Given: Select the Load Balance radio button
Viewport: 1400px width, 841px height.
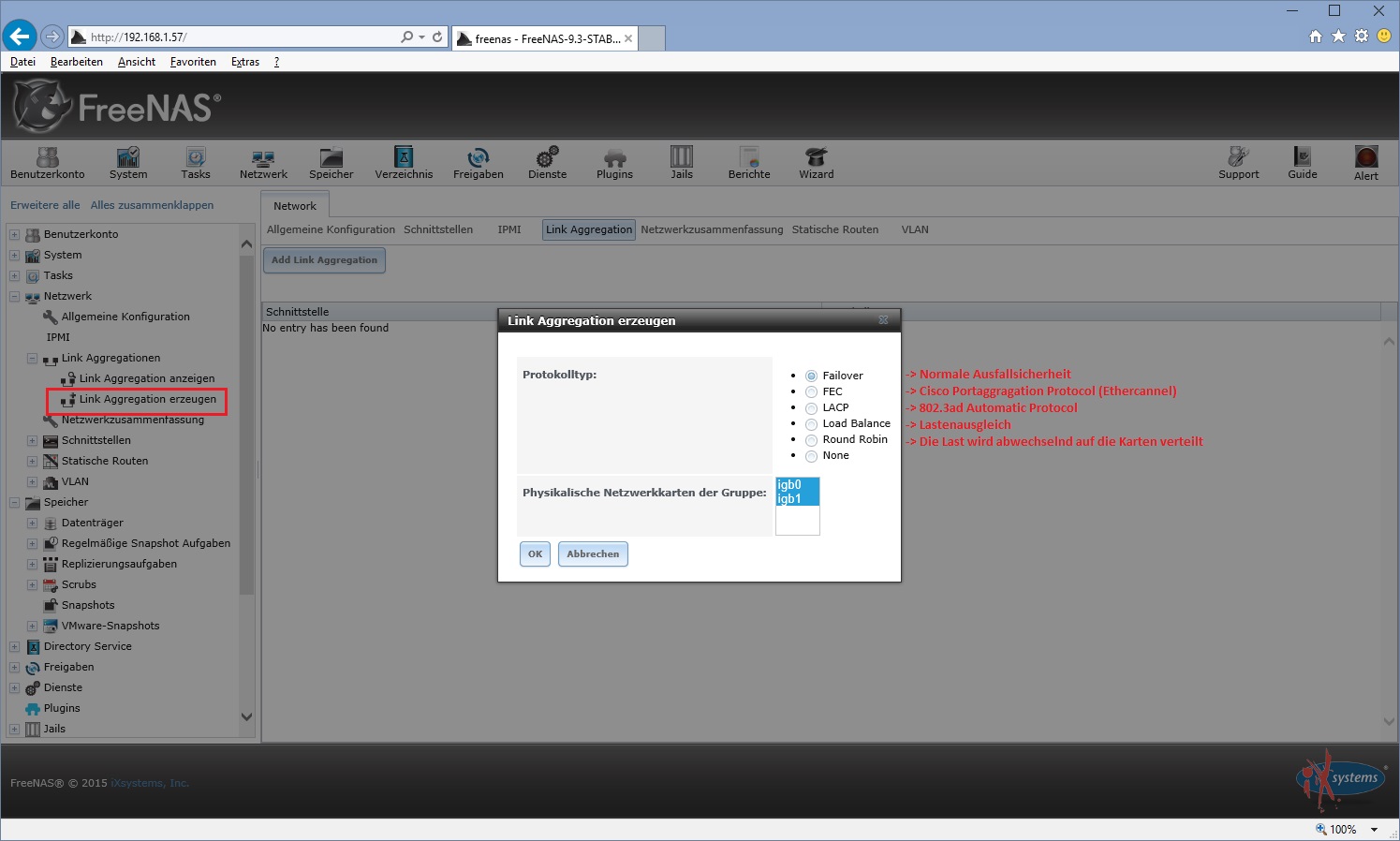Looking at the screenshot, I should (811, 424).
